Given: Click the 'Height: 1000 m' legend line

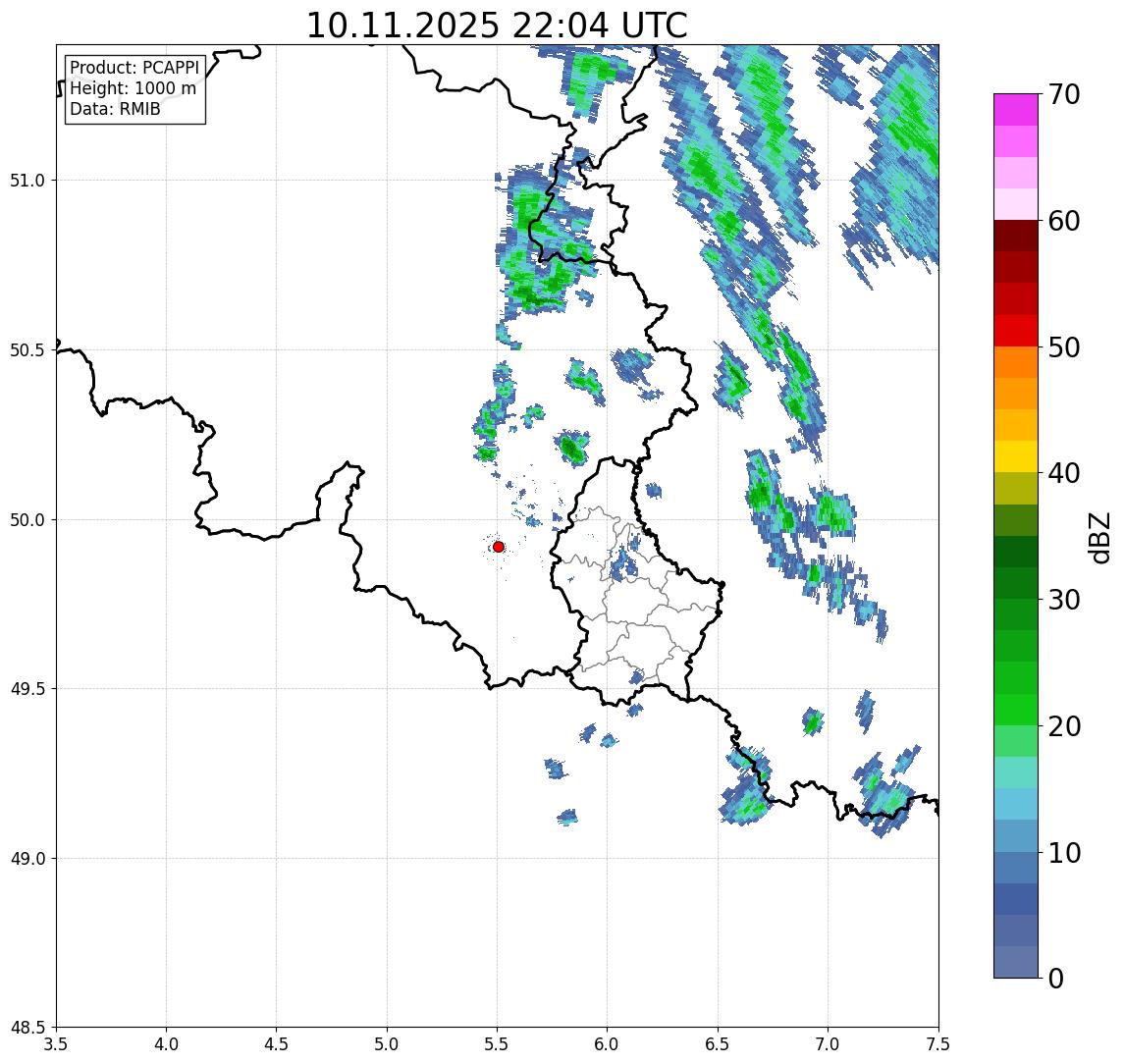Looking at the screenshot, I should [x=134, y=88].
